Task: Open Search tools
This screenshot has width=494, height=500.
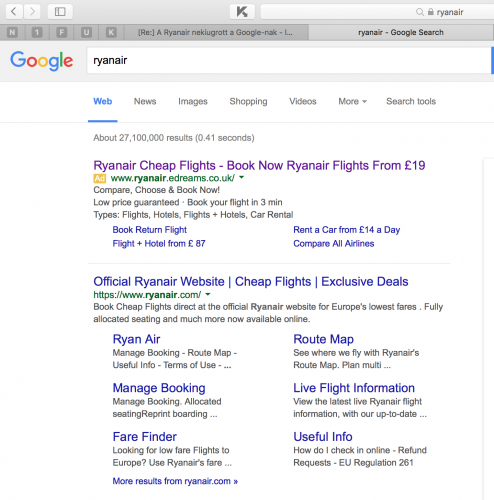Action: coord(411,101)
